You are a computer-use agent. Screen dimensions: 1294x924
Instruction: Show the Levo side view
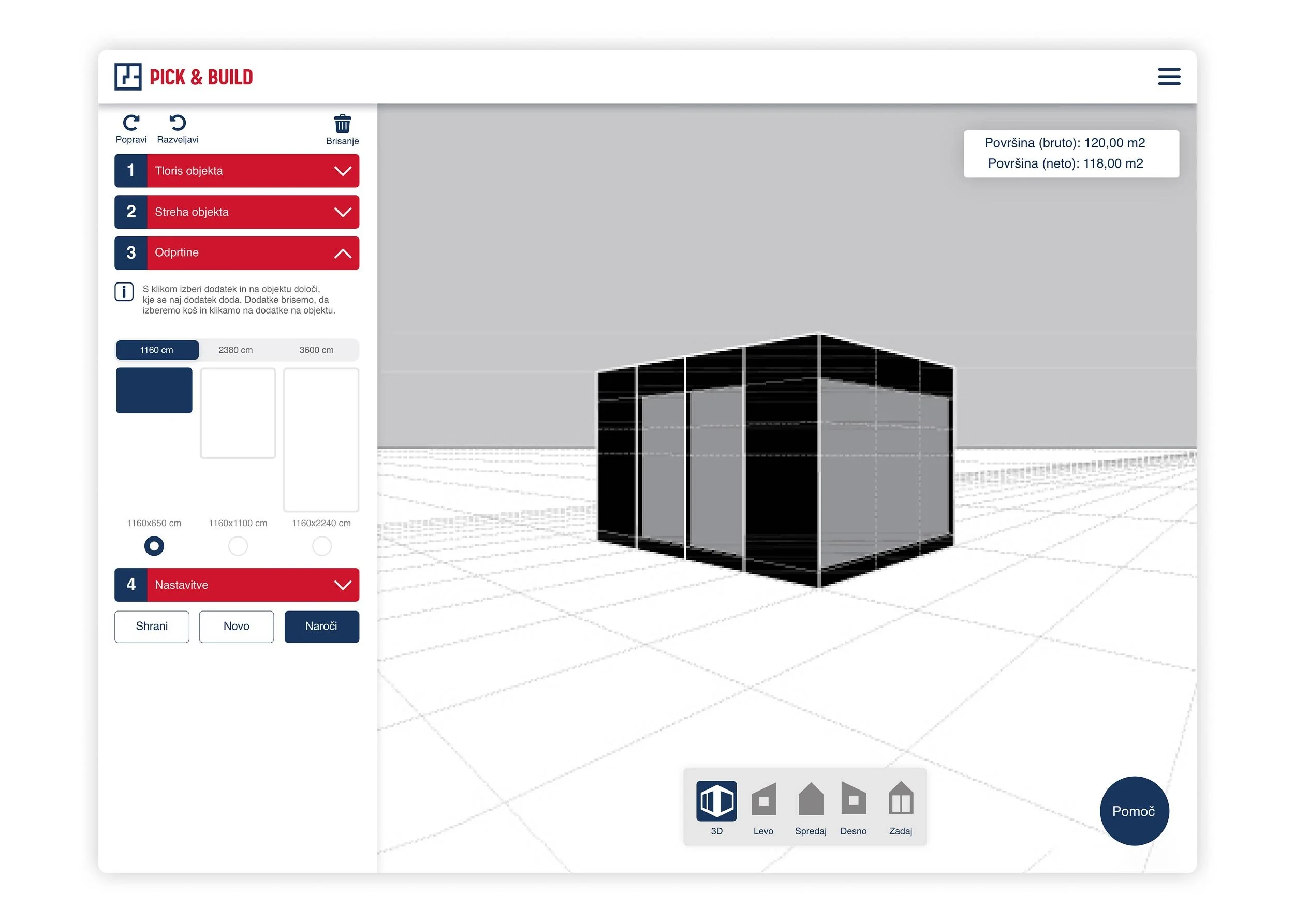(x=763, y=800)
